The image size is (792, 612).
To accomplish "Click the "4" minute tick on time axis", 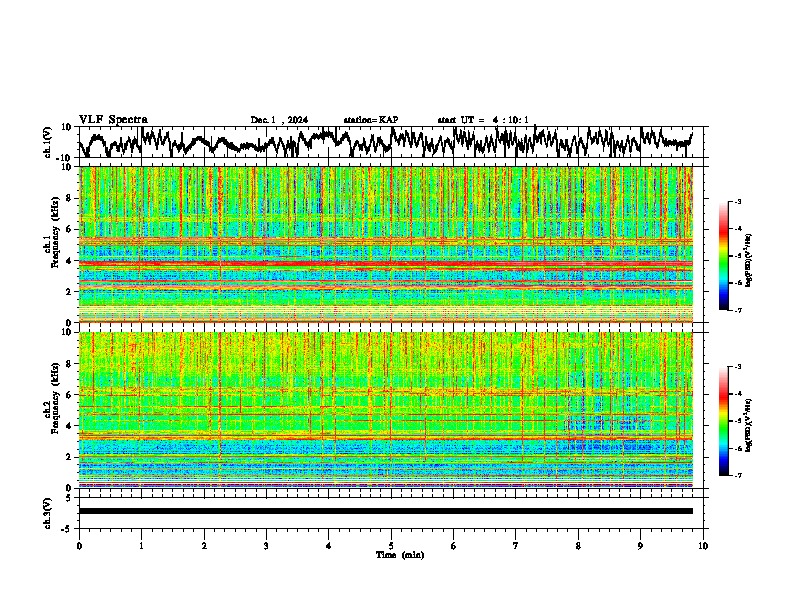I will 328,546.
